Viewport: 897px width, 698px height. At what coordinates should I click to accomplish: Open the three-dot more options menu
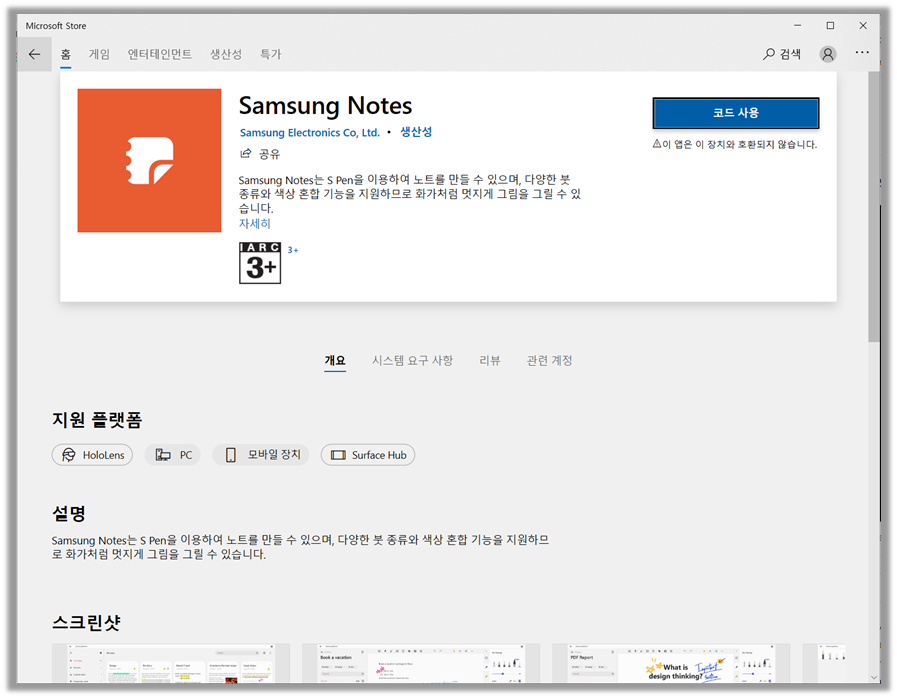pos(862,52)
